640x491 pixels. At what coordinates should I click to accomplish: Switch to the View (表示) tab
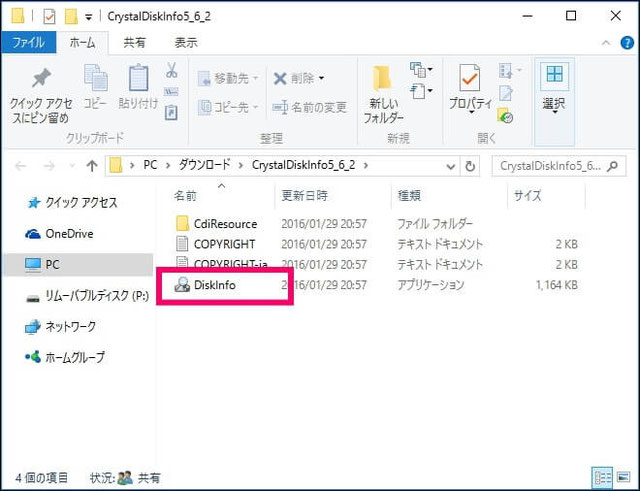coord(186,42)
